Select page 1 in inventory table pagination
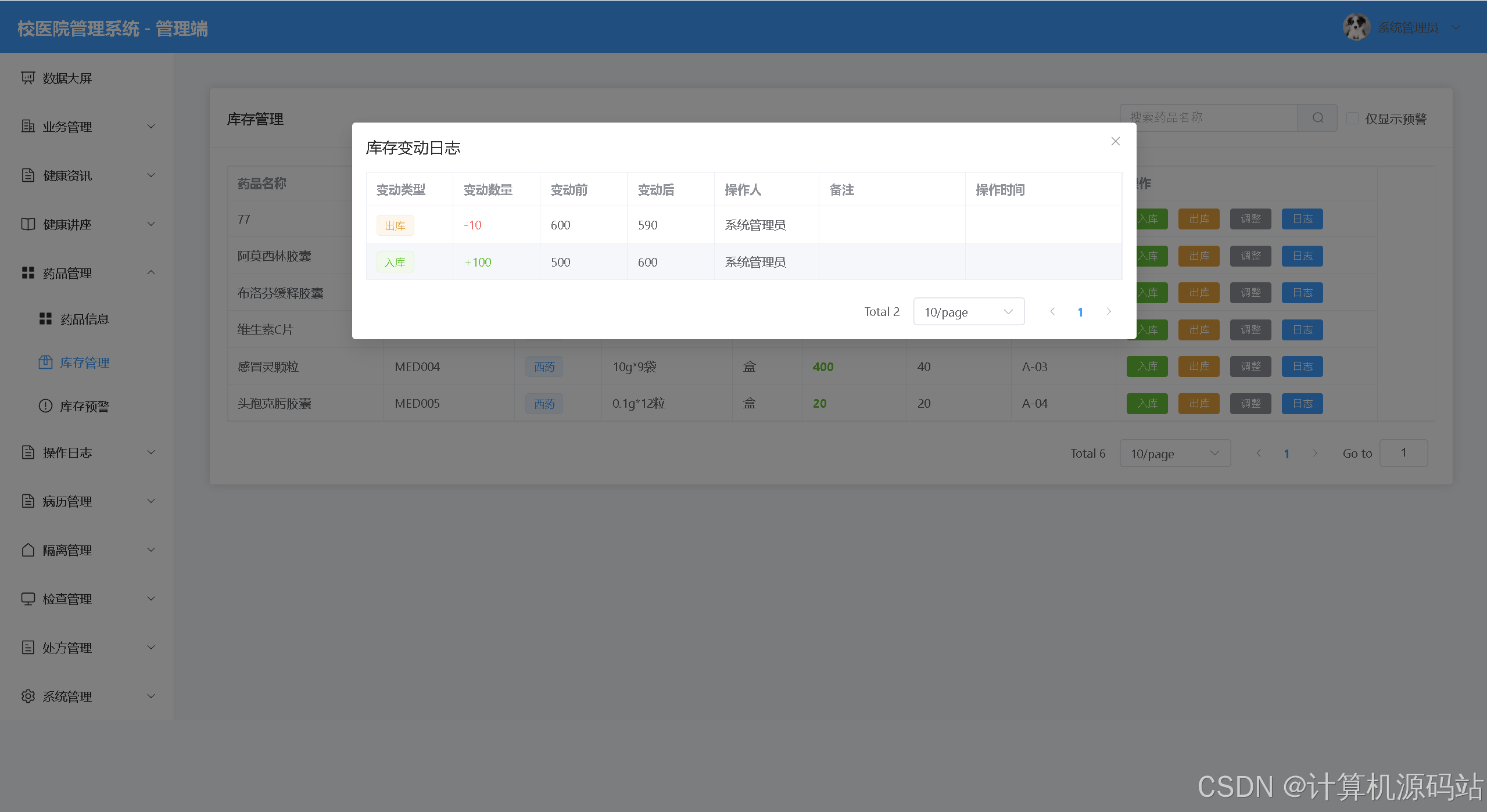 tap(1287, 454)
